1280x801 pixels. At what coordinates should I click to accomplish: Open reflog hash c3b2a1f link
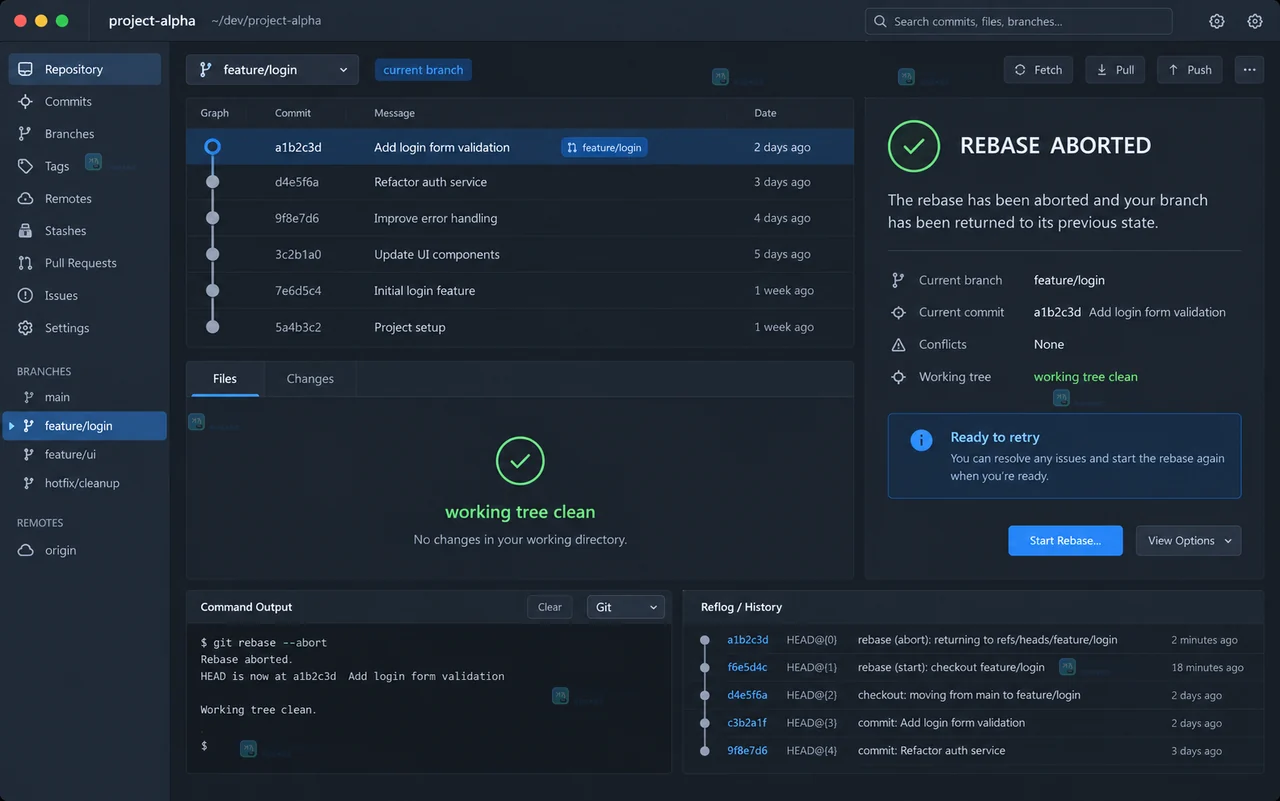click(747, 723)
